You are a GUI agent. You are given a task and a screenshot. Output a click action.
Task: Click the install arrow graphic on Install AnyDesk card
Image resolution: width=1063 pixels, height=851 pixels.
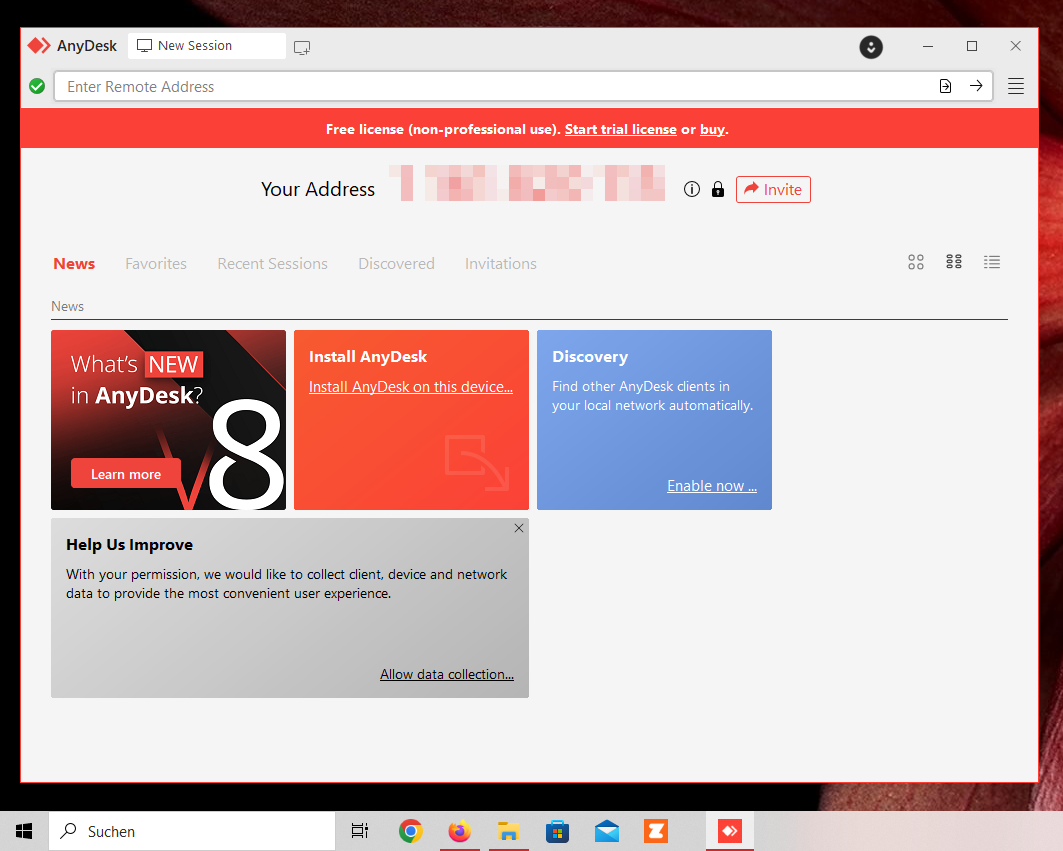477,462
